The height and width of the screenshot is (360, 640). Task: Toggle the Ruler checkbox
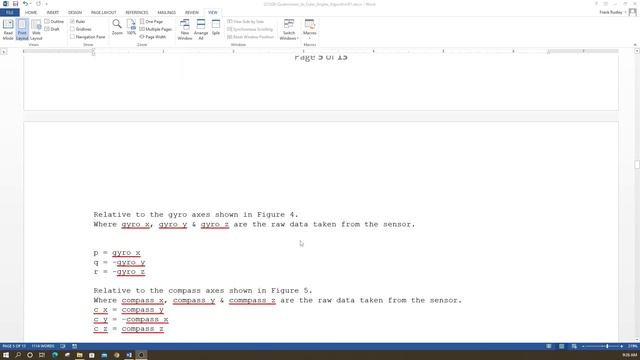coord(72,21)
